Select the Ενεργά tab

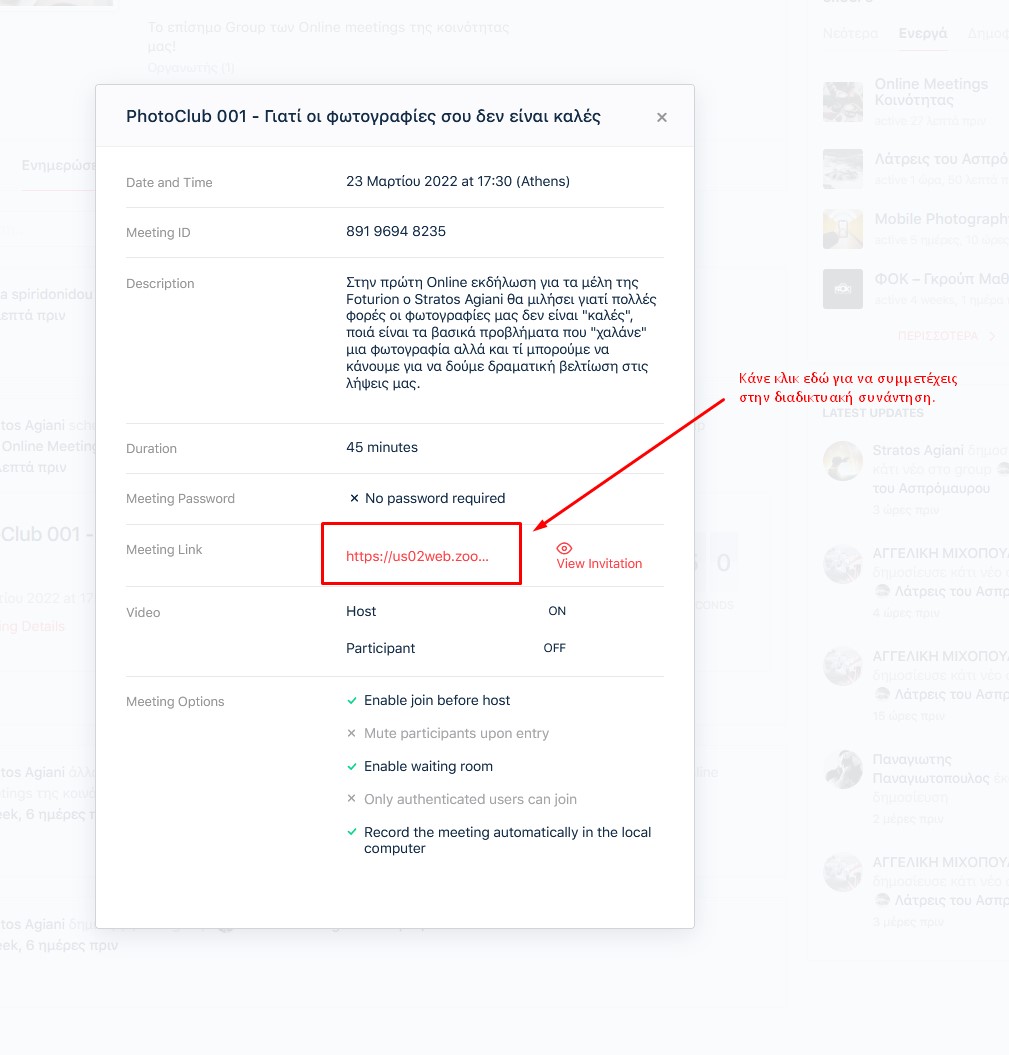coord(922,33)
